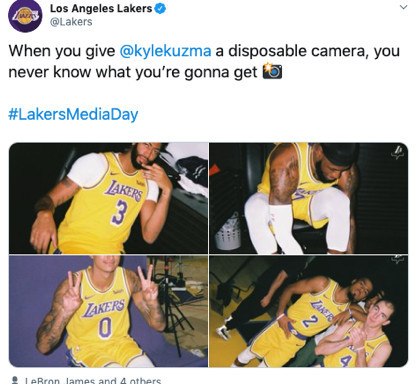
Task: Open the Los Angeles Lakers display name
Action: [101, 9]
